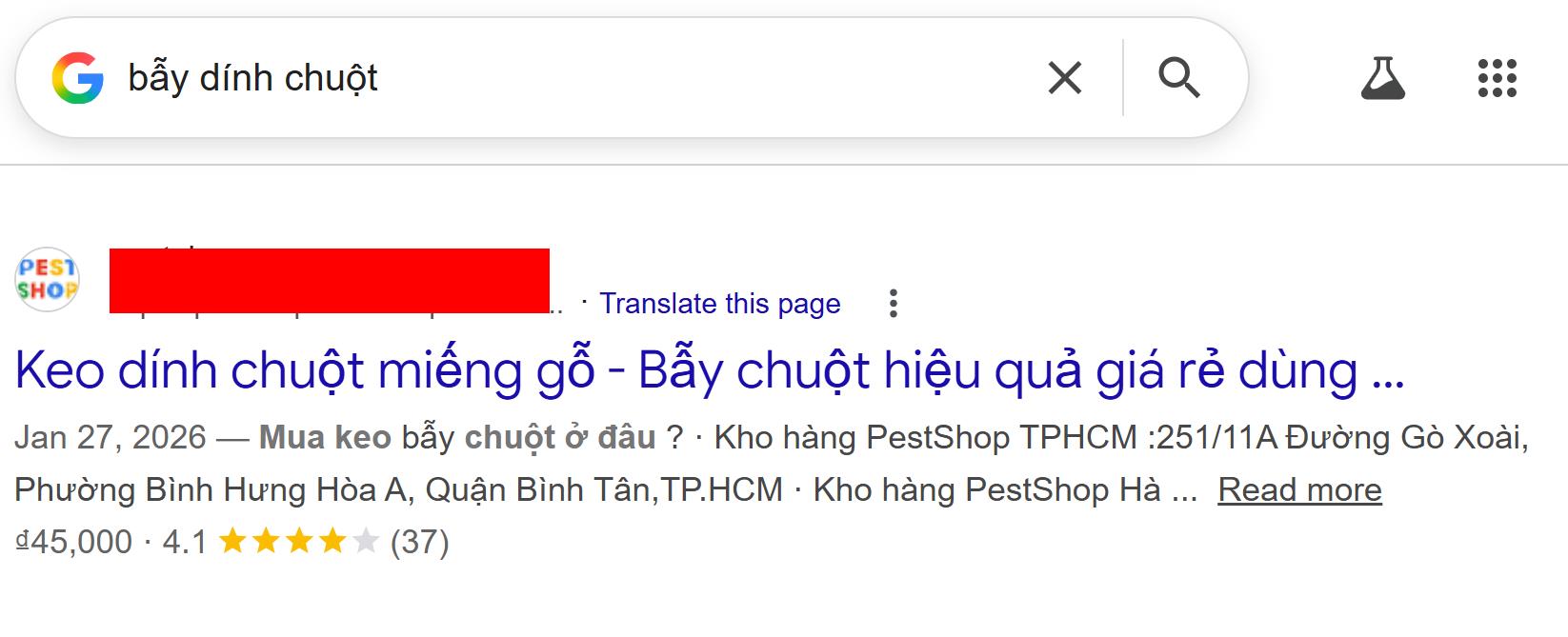Open 'Keo dính chuột miếng gỗ' result title
The width and height of the screenshot is (1568, 637).
pyautogui.click(x=710, y=370)
